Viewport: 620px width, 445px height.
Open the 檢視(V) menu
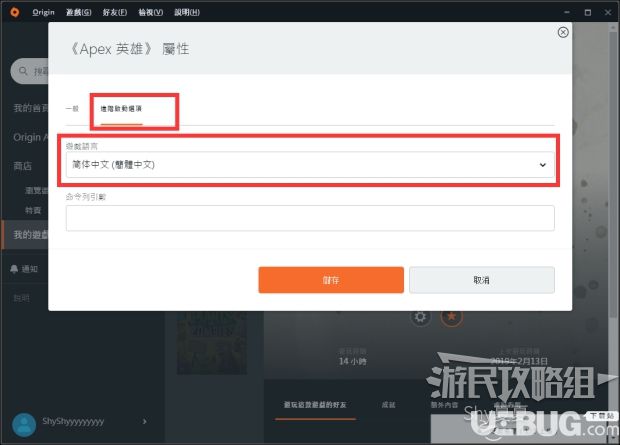tap(151, 12)
